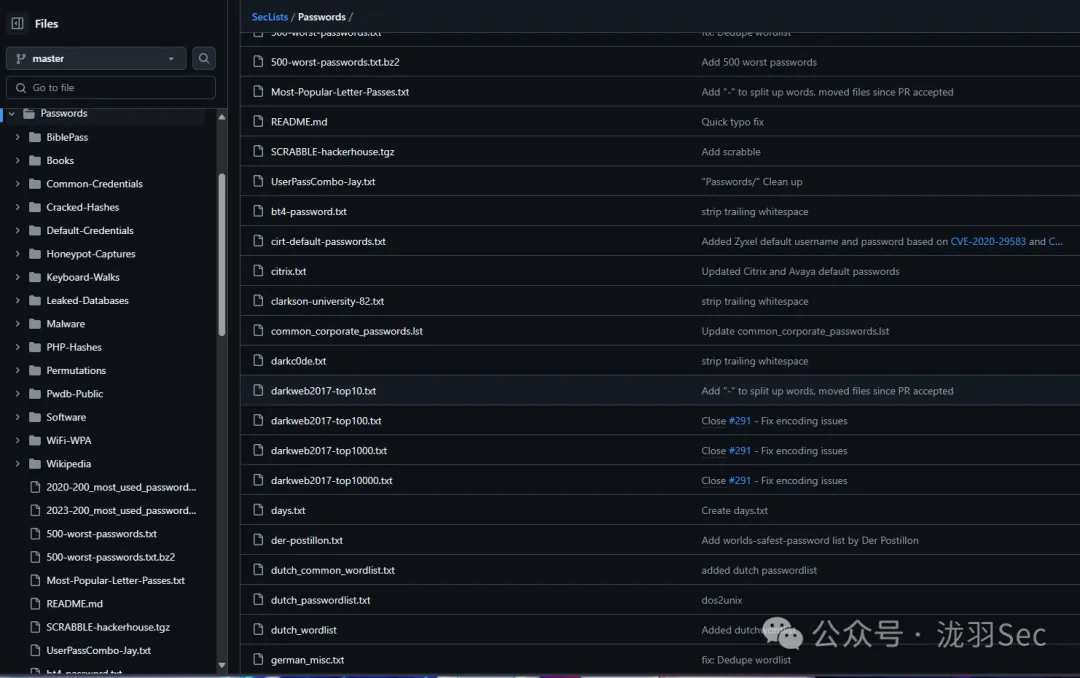The width and height of the screenshot is (1080, 678).
Task: Open #291 link on darkweb2017-top100.txt row
Action: click(x=740, y=421)
